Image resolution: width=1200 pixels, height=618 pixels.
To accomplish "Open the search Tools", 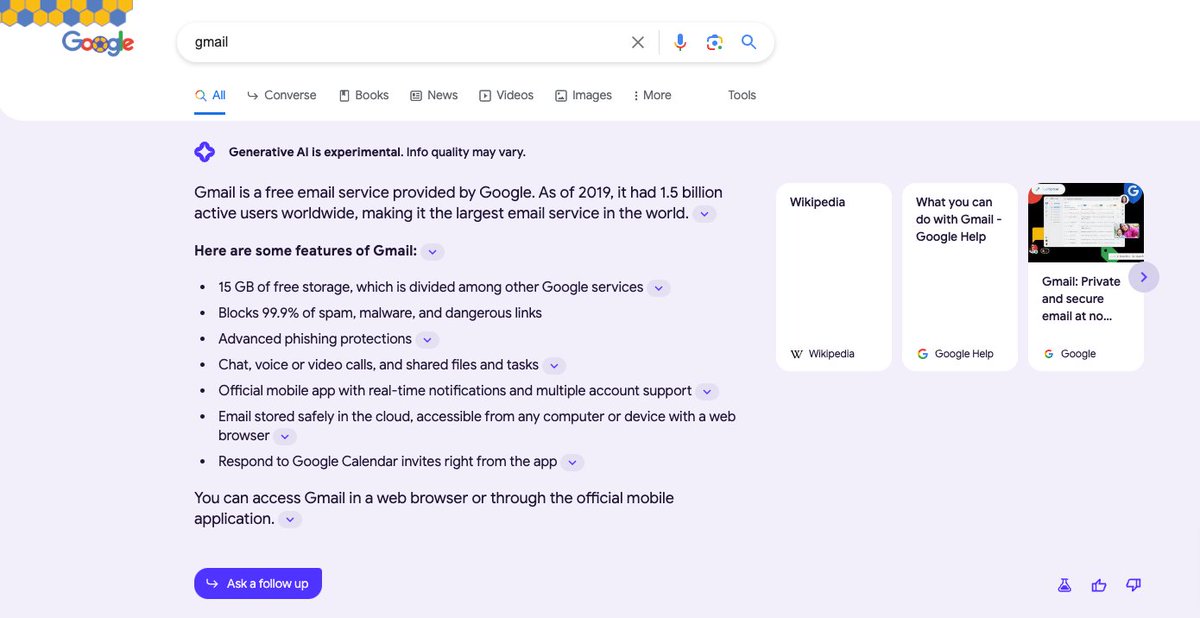I will tap(742, 95).
